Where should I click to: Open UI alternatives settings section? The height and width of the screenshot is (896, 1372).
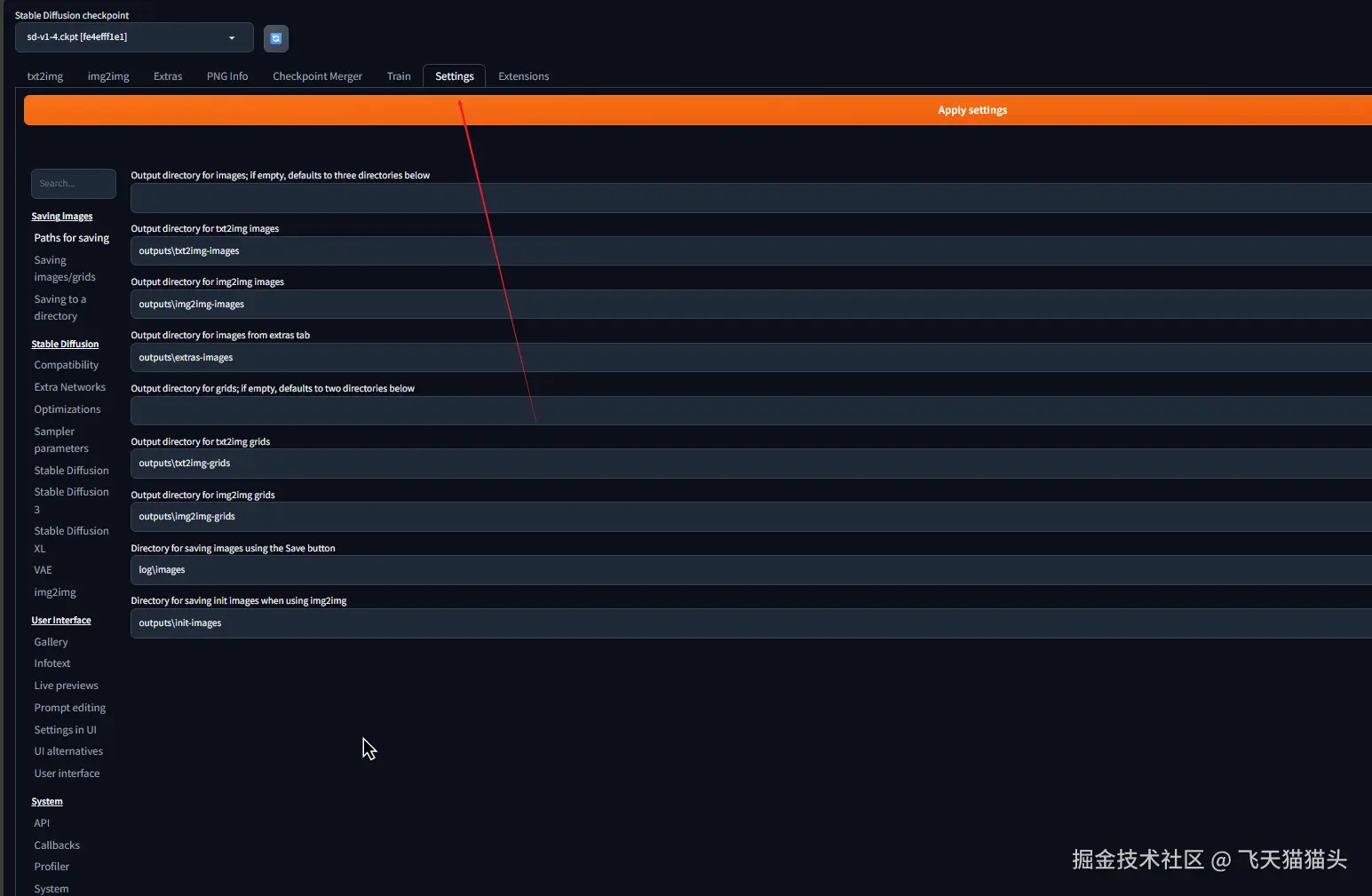68,751
